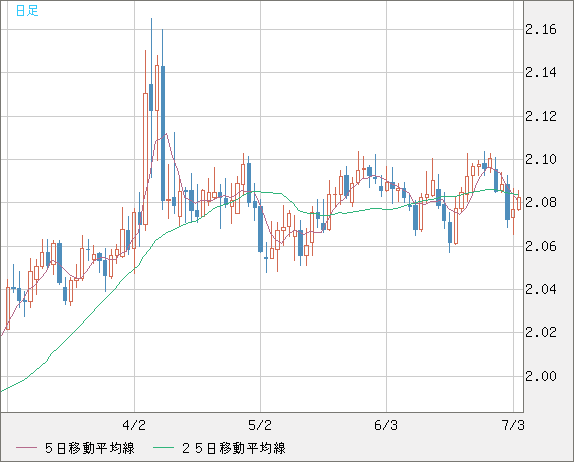
Task: Click the 日足 label at top left
Action: click(x=27, y=11)
